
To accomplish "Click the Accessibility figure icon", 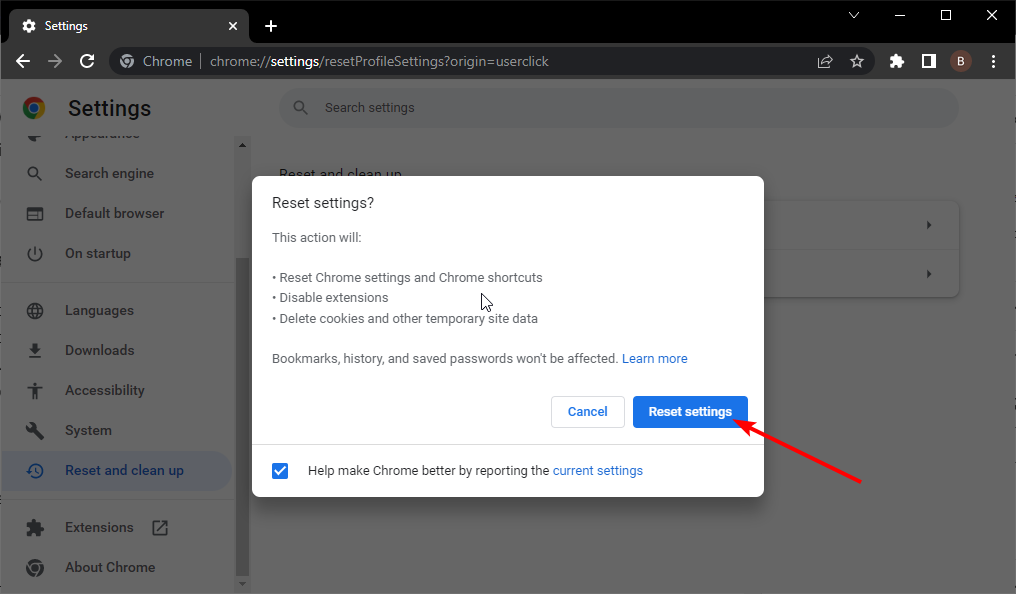I will click(34, 391).
